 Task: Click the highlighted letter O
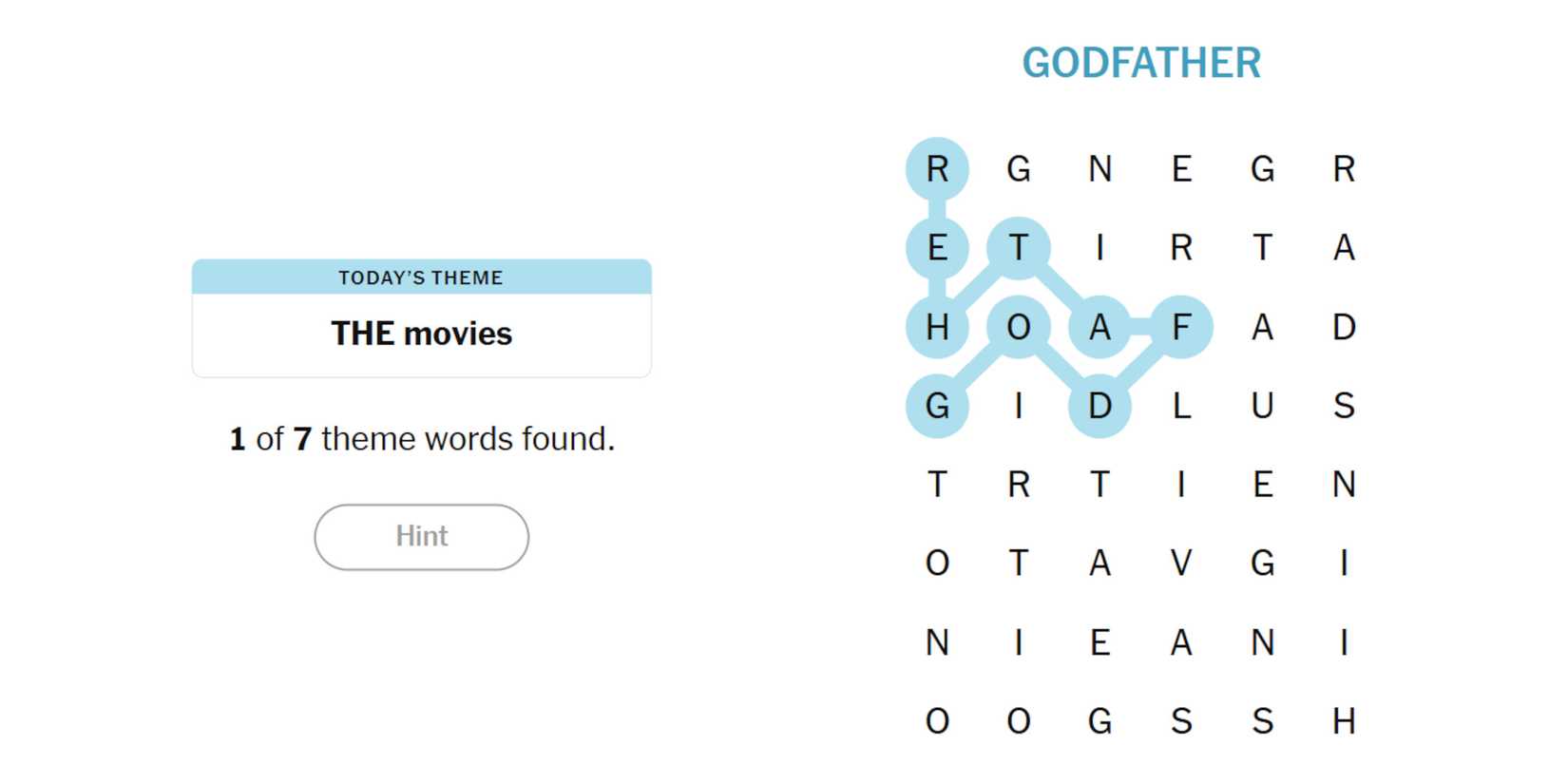[x=1019, y=327]
